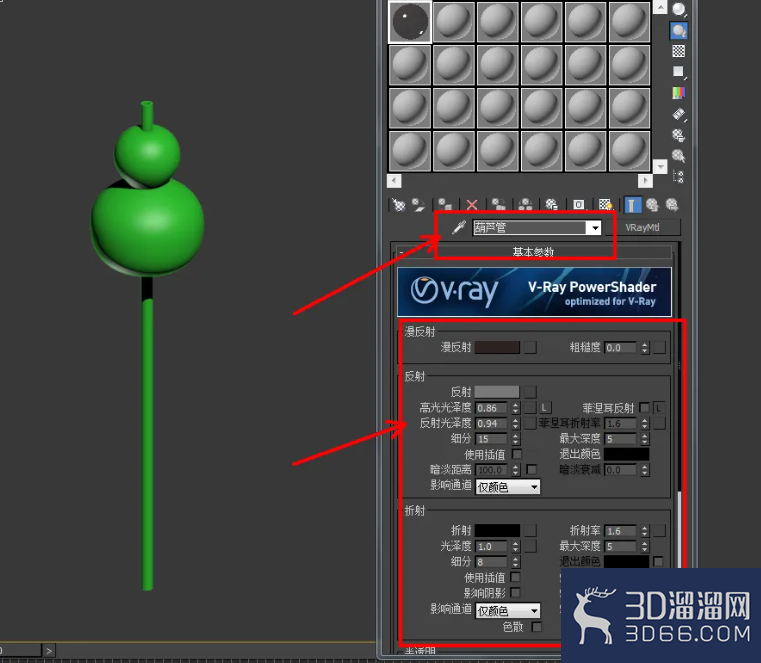The height and width of the screenshot is (663, 761).
Task: Click the Make Unique icon
Action: coord(525,205)
